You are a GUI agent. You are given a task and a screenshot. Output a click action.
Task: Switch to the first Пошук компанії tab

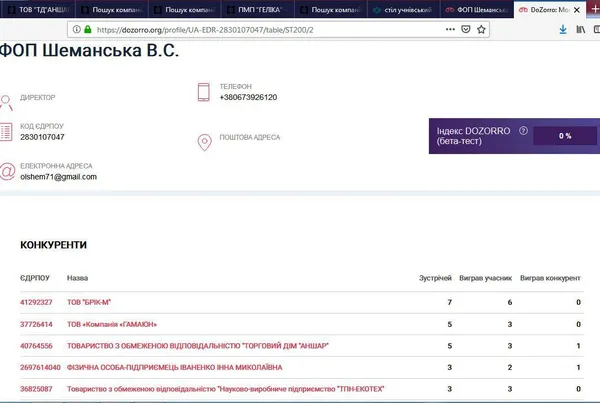coord(112,10)
